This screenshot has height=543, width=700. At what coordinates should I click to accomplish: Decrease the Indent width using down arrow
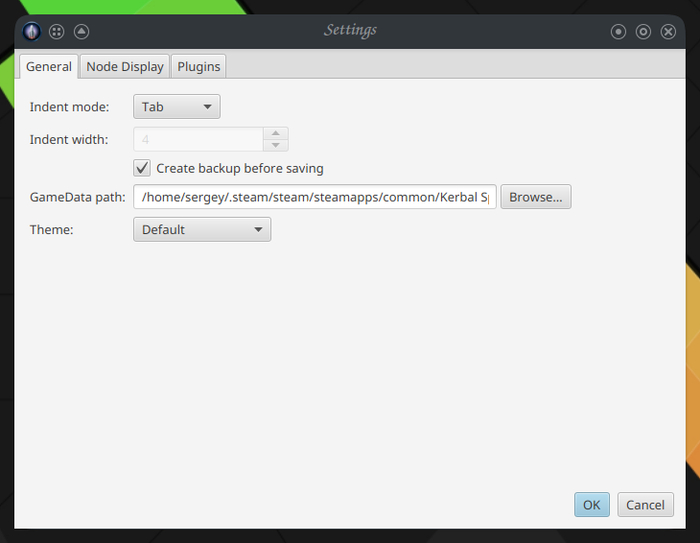(276, 145)
